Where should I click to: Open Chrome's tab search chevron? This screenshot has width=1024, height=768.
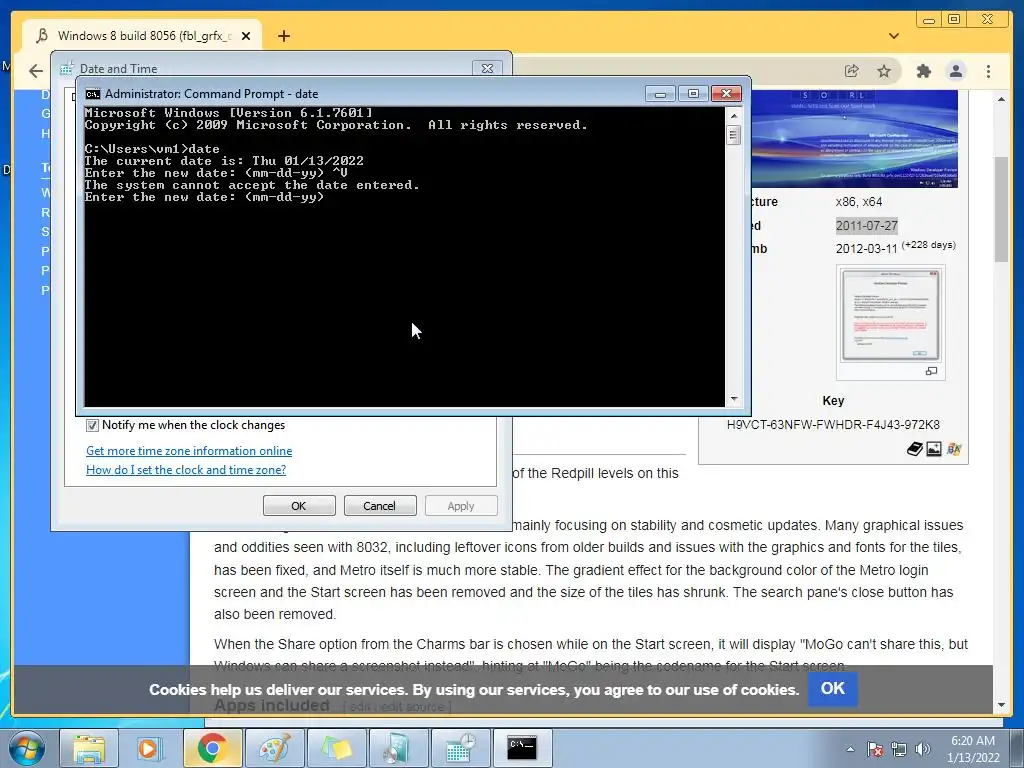[894, 36]
